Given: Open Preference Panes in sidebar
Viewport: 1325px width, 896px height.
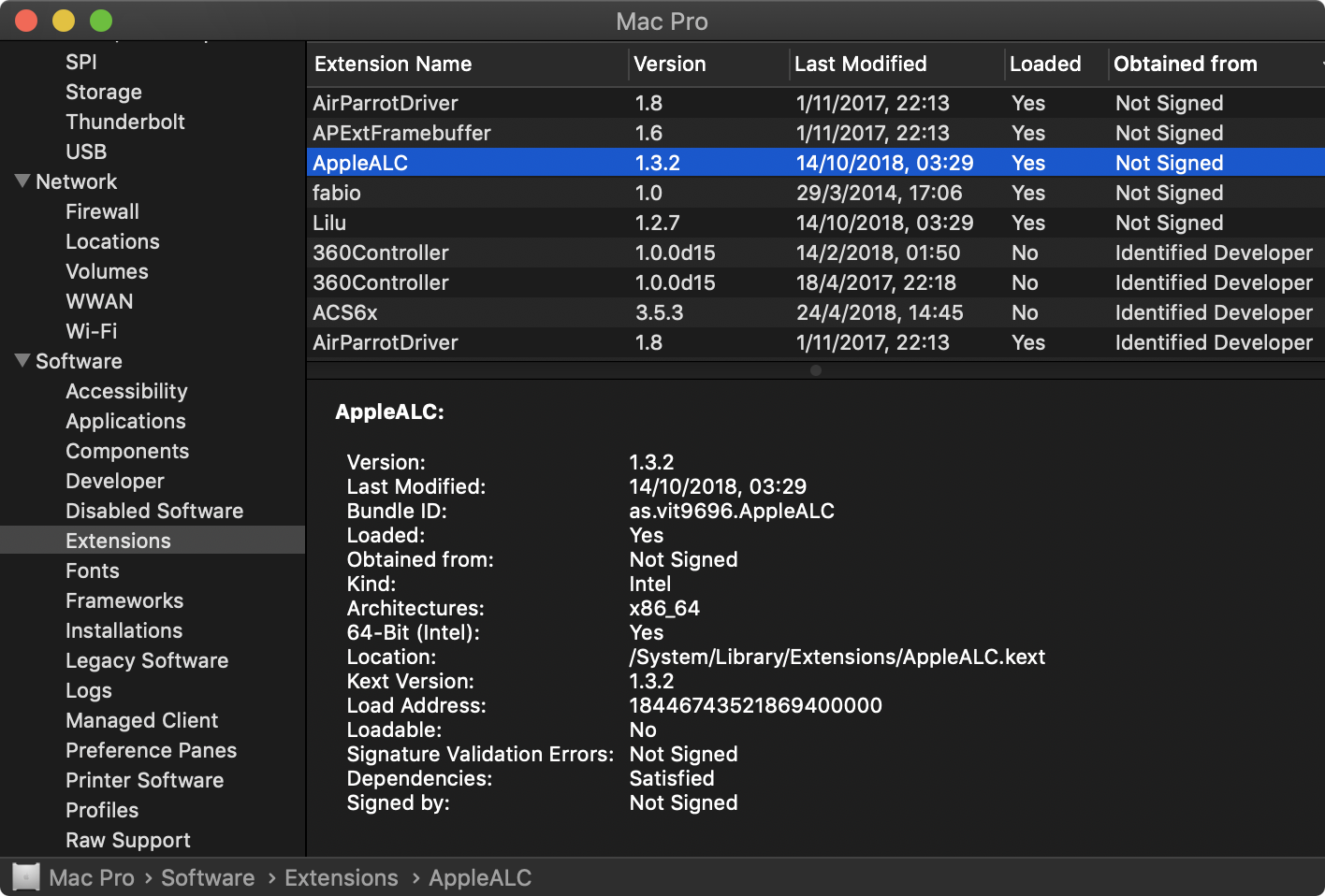Looking at the screenshot, I should 151,750.
